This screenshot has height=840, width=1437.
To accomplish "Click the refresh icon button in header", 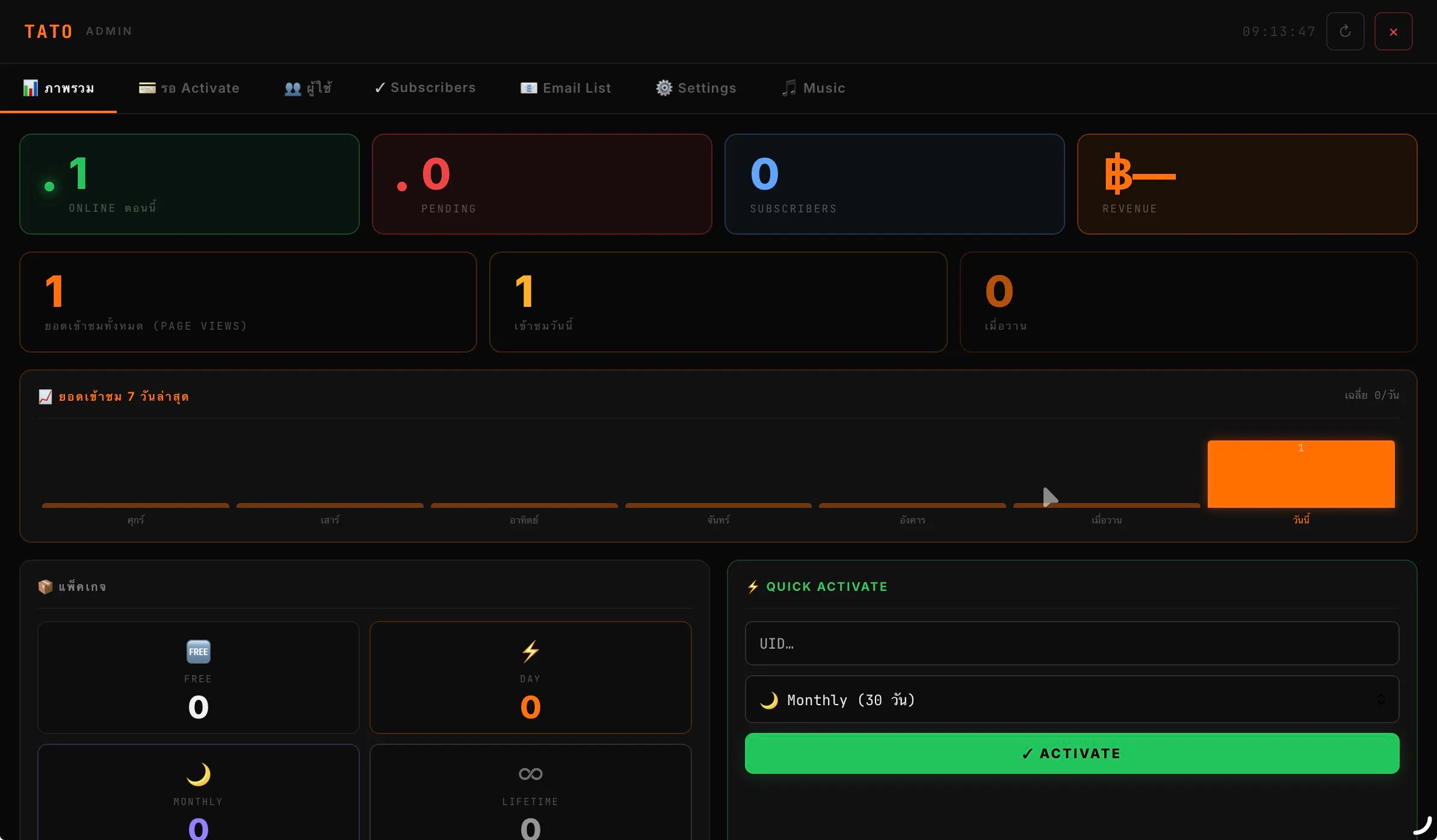I will [1345, 31].
